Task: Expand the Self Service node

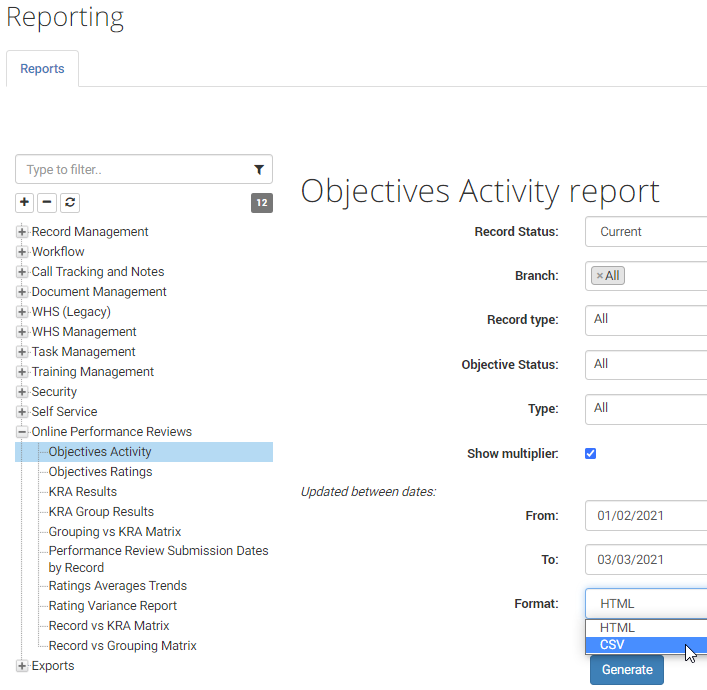Action: (22, 412)
